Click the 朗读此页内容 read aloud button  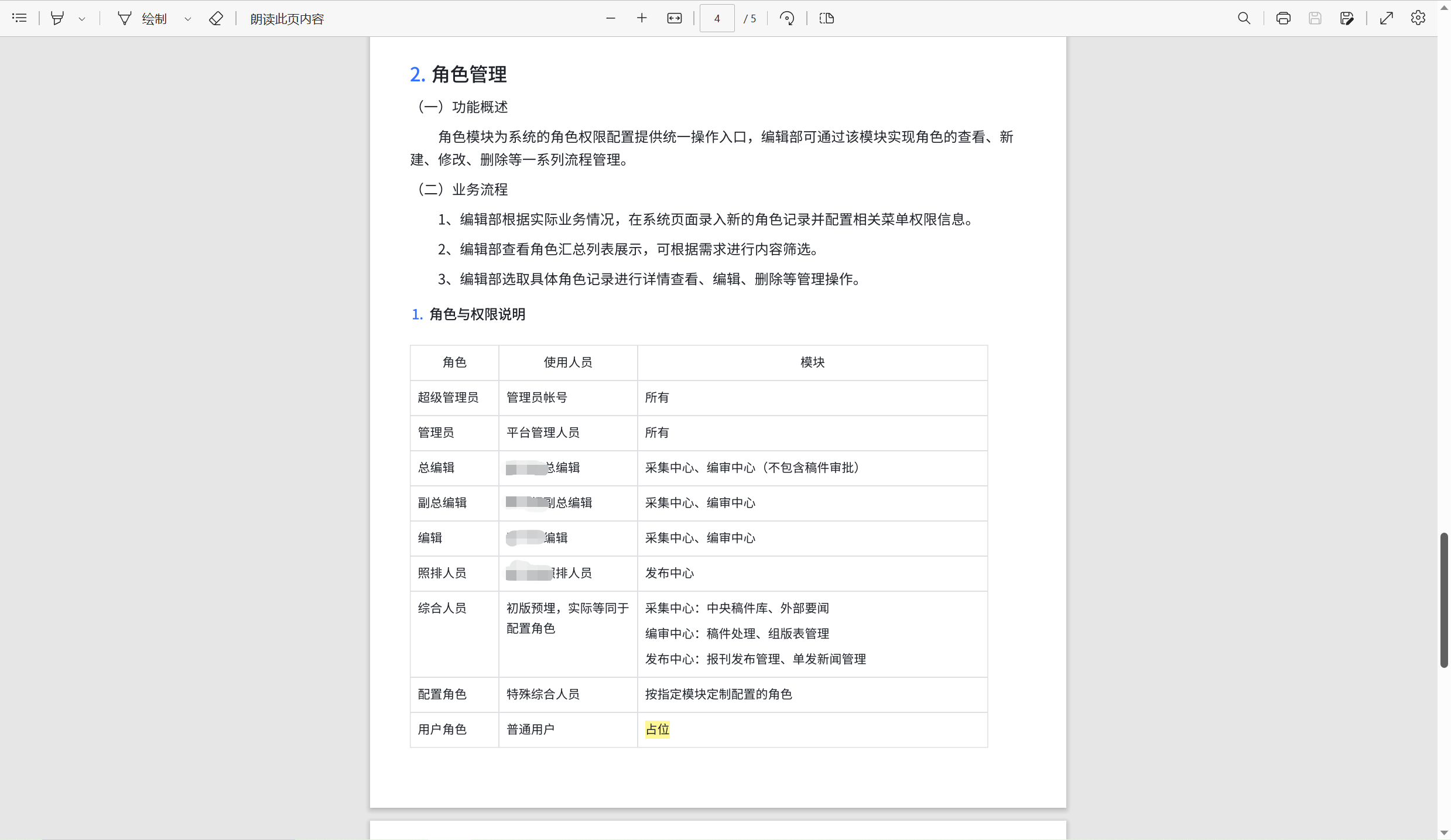287,19
